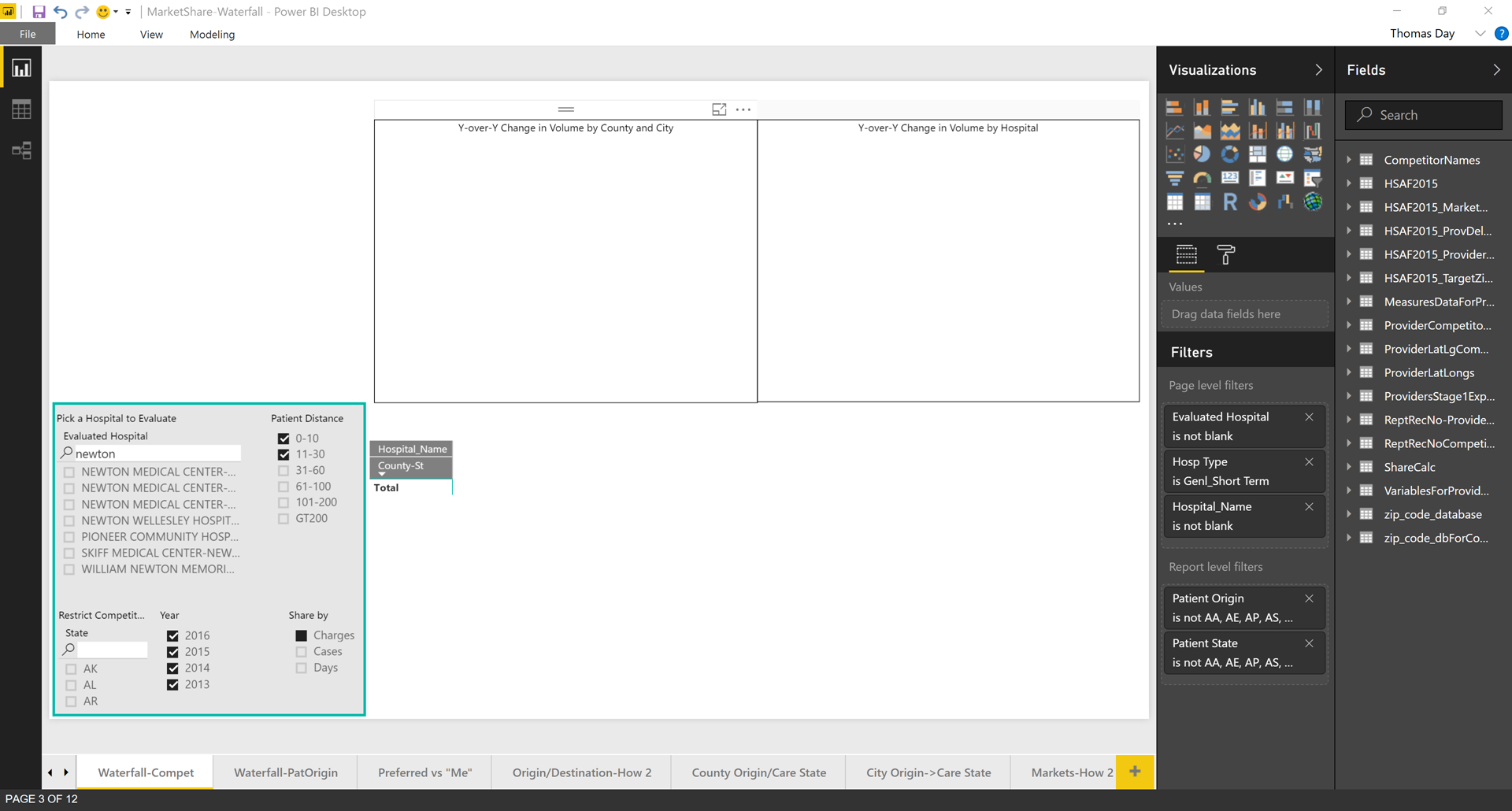Collapse the Visualizations pane
Viewport: 1512px width, 811px height.
pyautogui.click(x=1319, y=70)
